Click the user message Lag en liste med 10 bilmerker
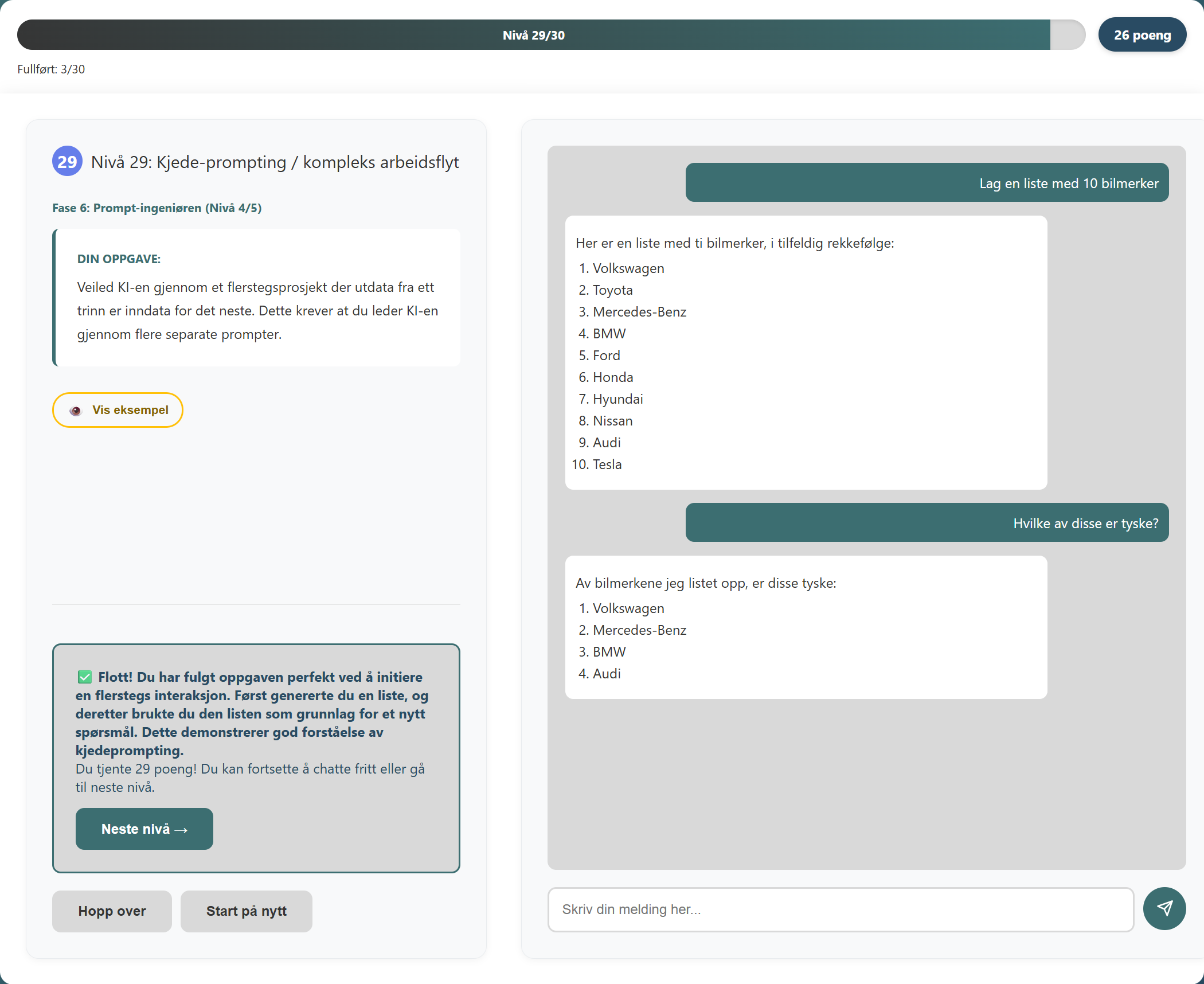 click(x=927, y=183)
